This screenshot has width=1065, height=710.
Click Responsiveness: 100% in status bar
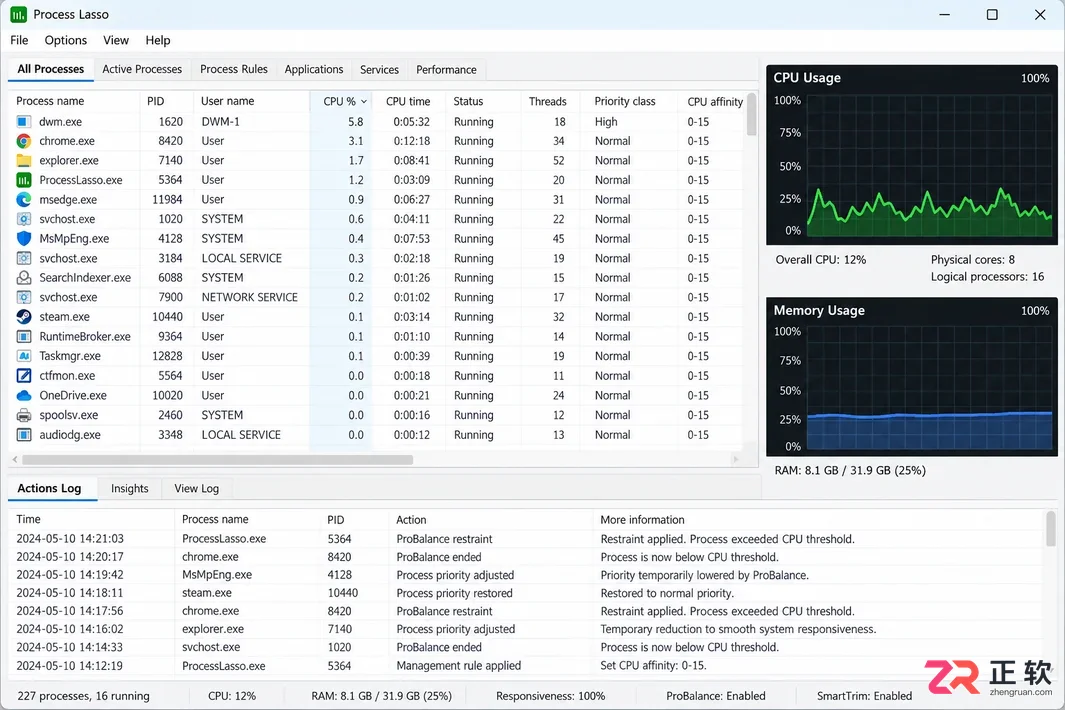click(x=550, y=696)
